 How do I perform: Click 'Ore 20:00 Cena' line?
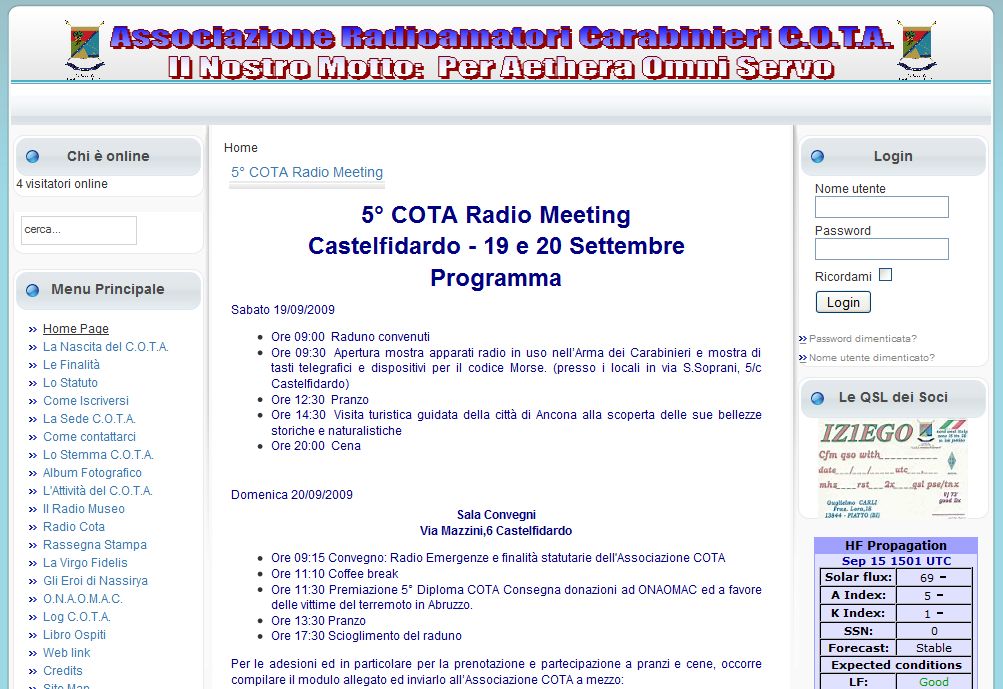[316, 446]
